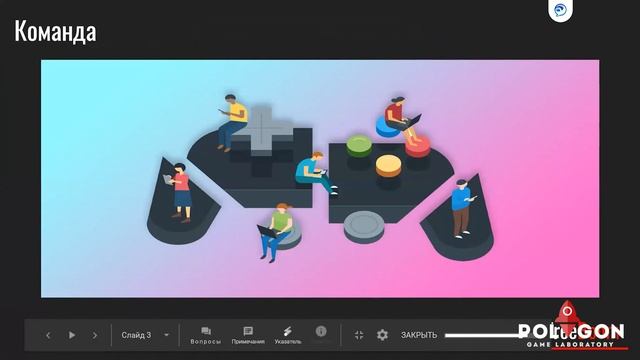
Task: Show Примечания speaker notes
Action: 248,336
